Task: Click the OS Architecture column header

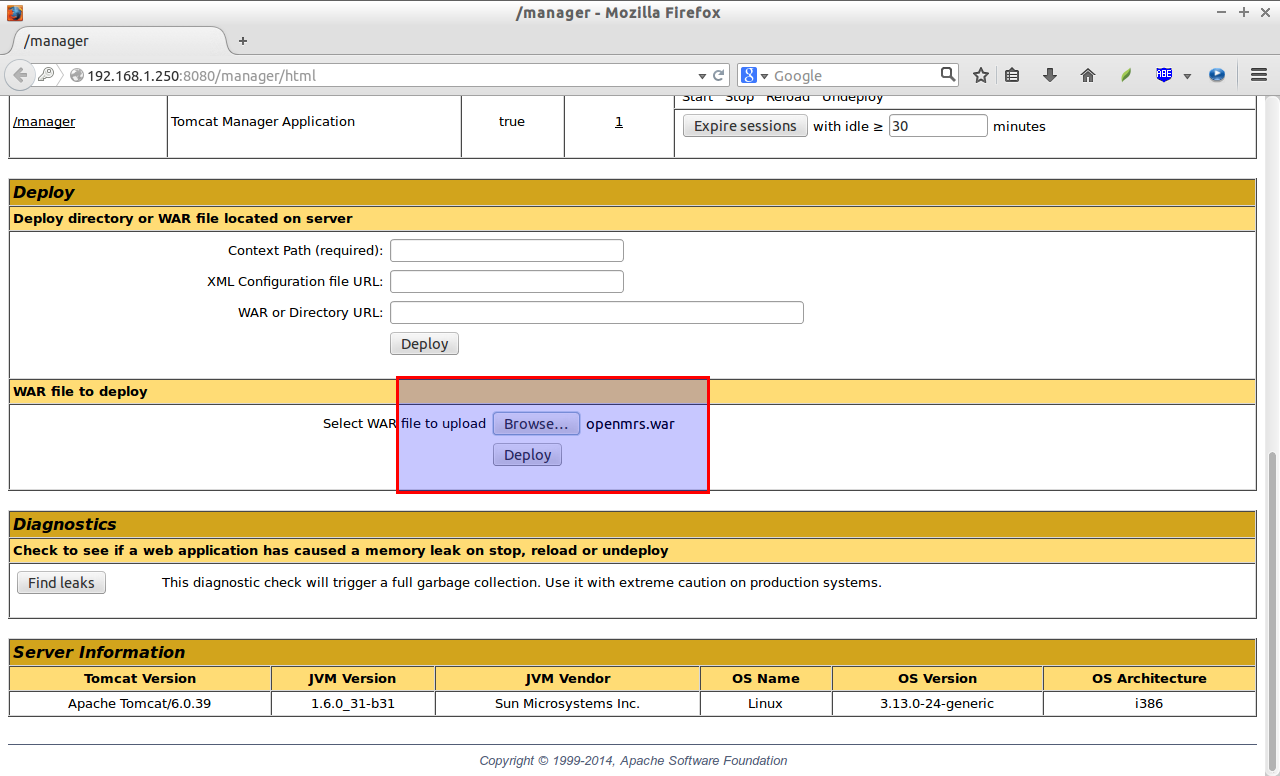Action: pos(1149,678)
